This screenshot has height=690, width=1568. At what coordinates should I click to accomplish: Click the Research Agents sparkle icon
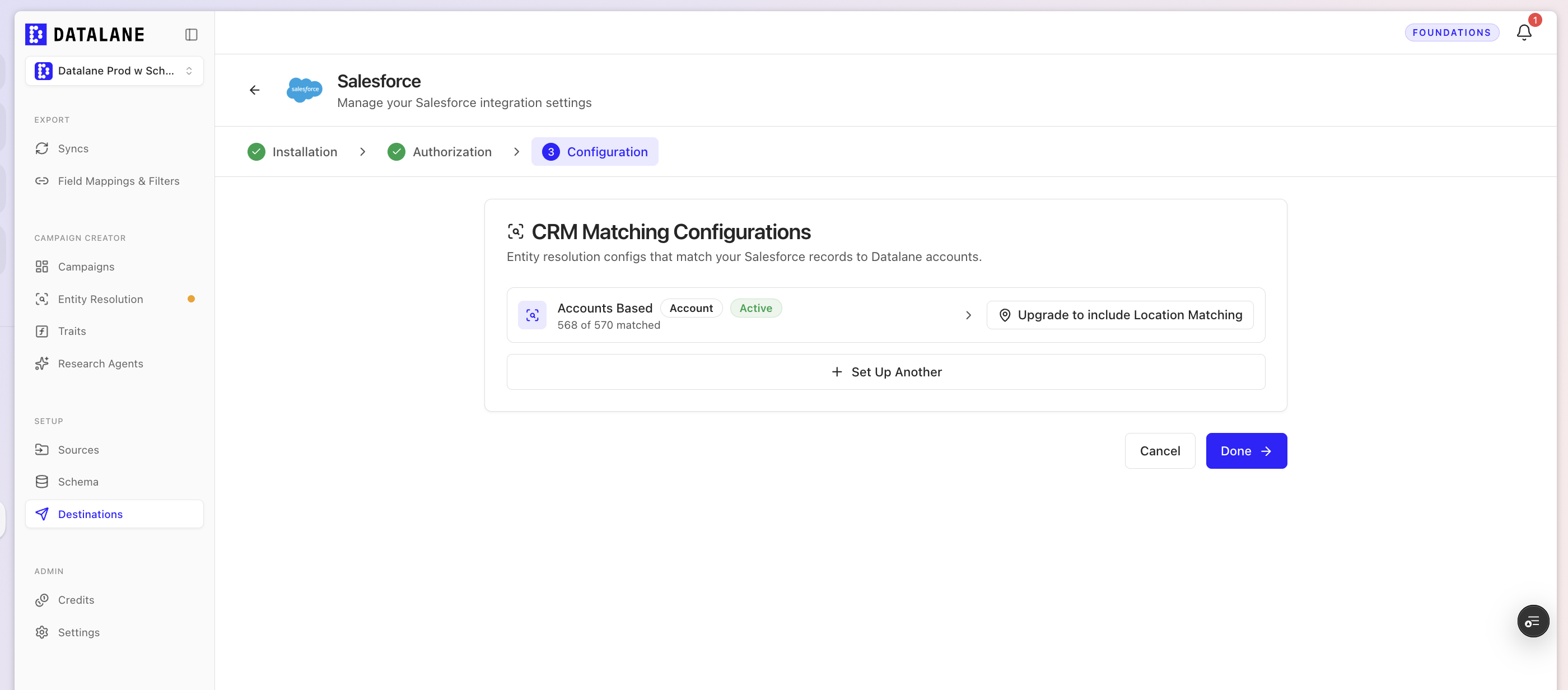tap(42, 363)
